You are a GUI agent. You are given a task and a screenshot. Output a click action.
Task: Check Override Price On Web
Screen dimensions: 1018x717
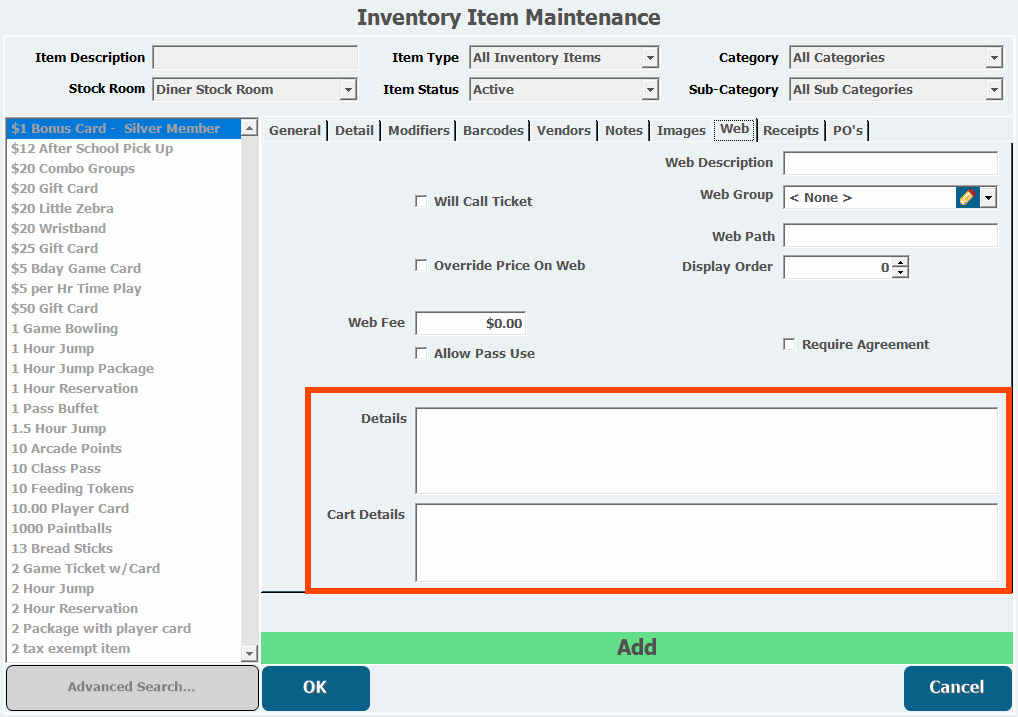(x=421, y=266)
